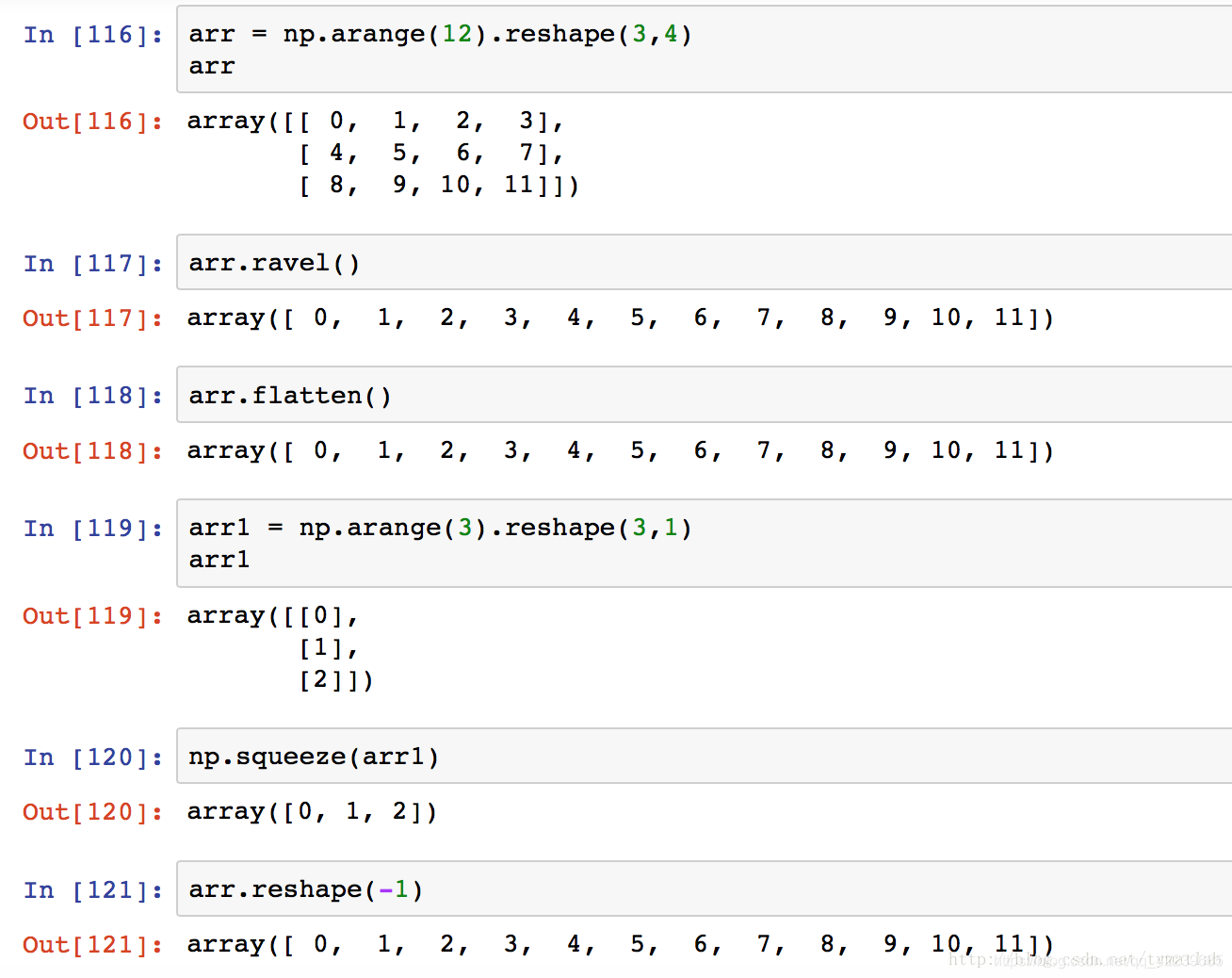Select the squeezed array output array([0, 1, 2])
This screenshot has height=978, width=1232.
point(311,811)
